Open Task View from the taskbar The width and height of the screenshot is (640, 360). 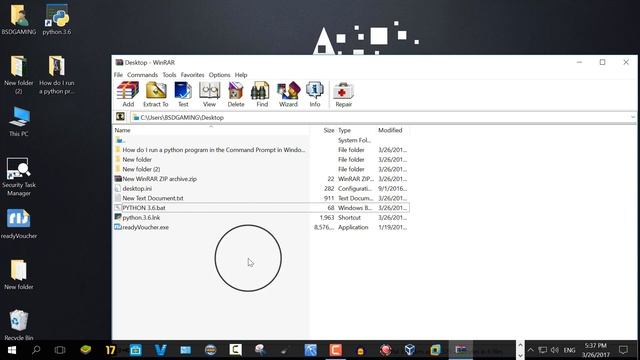click(x=60, y=350)
